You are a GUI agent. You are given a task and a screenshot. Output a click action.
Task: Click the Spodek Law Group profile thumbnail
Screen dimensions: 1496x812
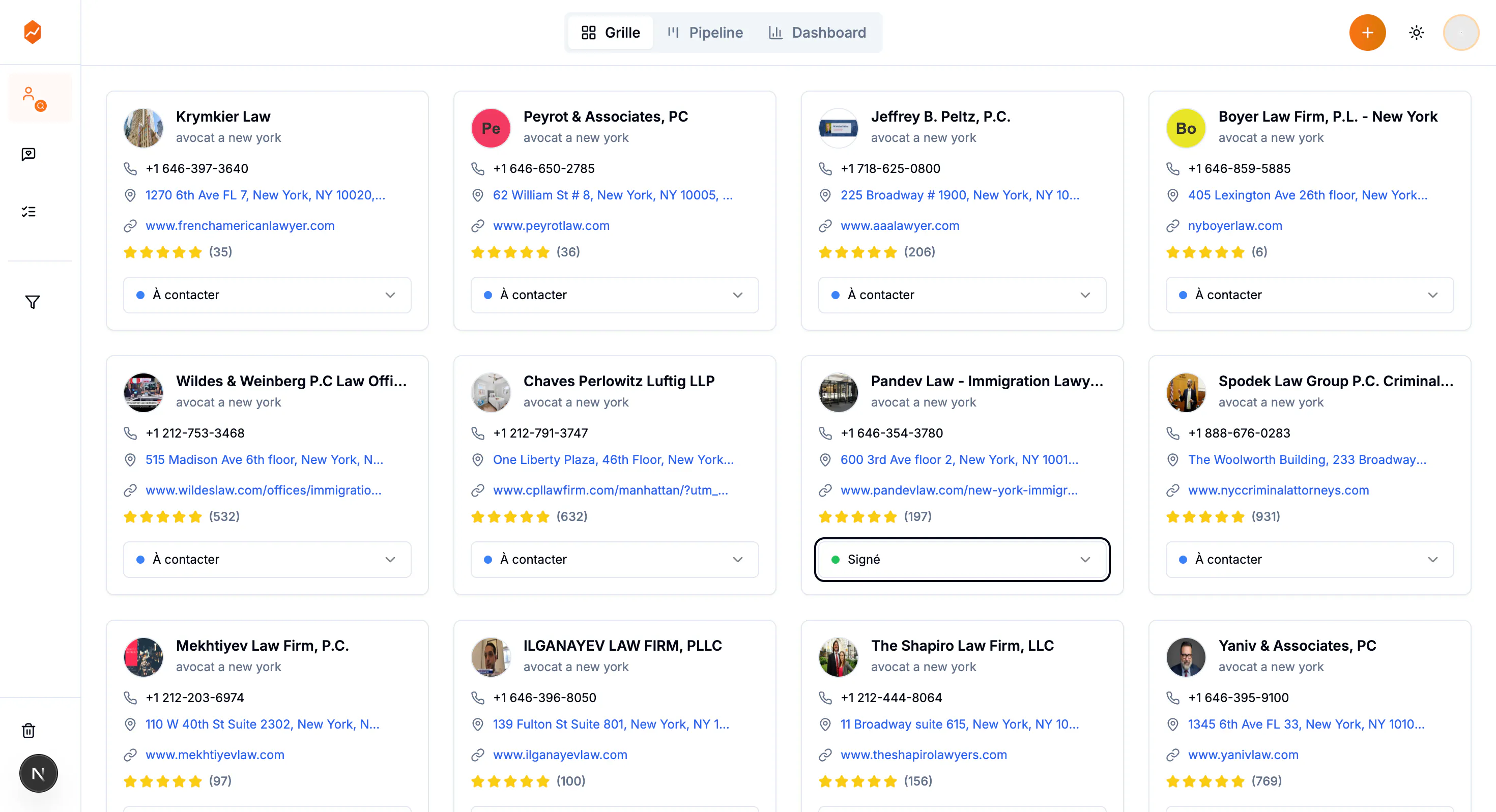tap(1186, 393)
